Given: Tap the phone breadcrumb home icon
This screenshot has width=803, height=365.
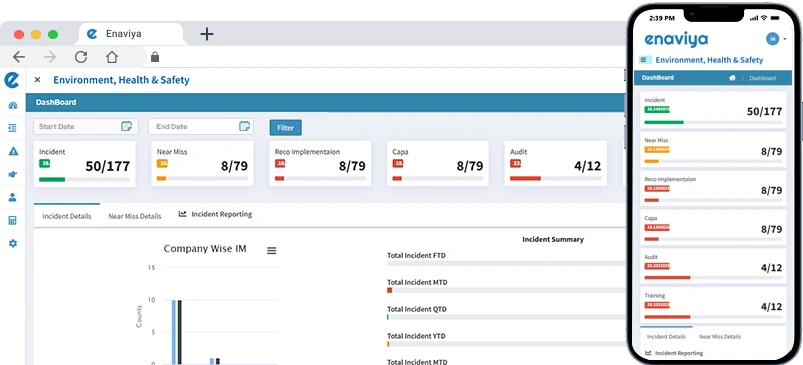Looking at the screenshot, I should [x=732, y=78].
